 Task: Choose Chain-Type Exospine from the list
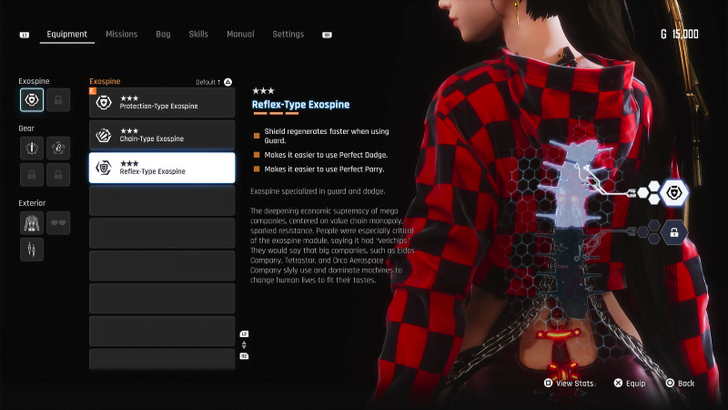162,135
